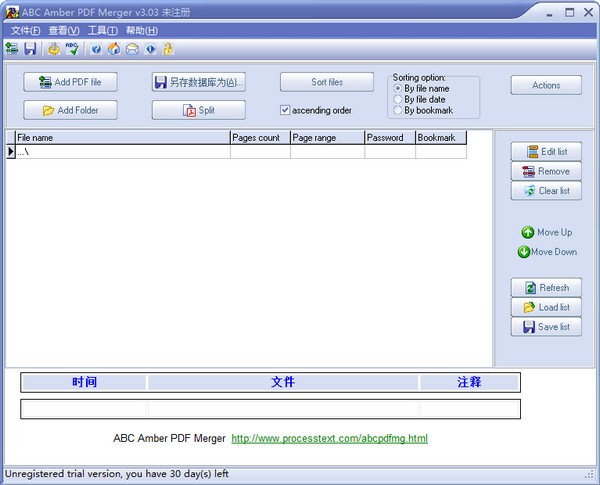Click the Actions button
This screenshot has width=600, height=485.
(x=546, y=85)
